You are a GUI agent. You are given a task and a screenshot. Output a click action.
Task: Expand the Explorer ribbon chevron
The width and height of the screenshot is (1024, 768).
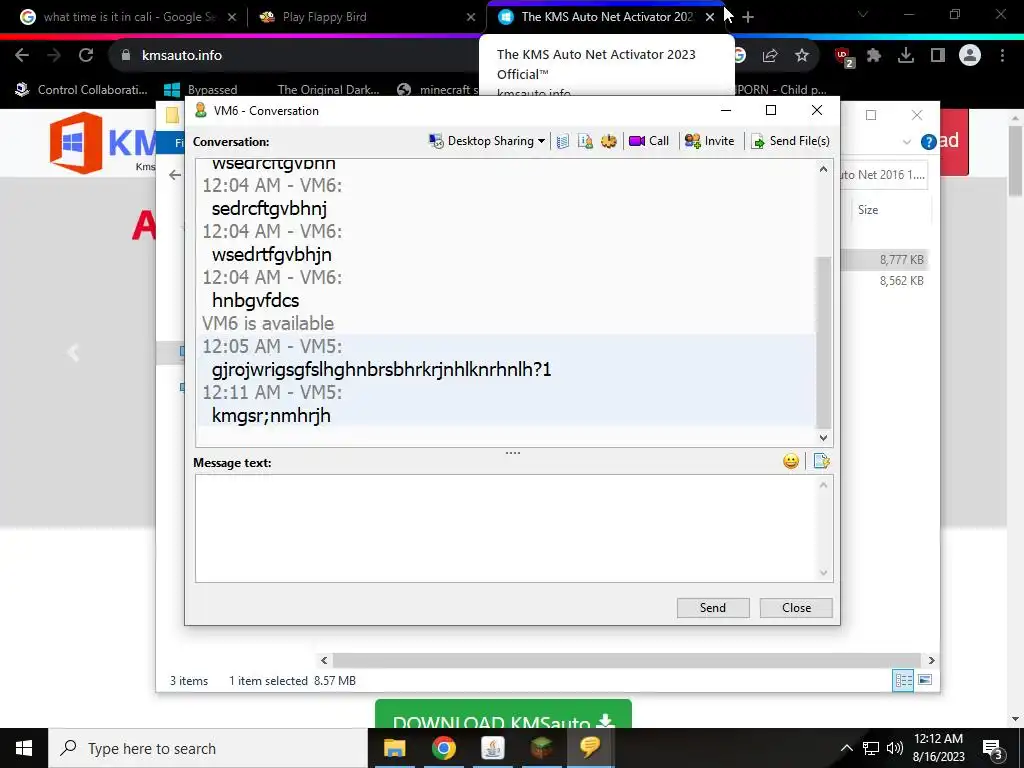point(906,142)
